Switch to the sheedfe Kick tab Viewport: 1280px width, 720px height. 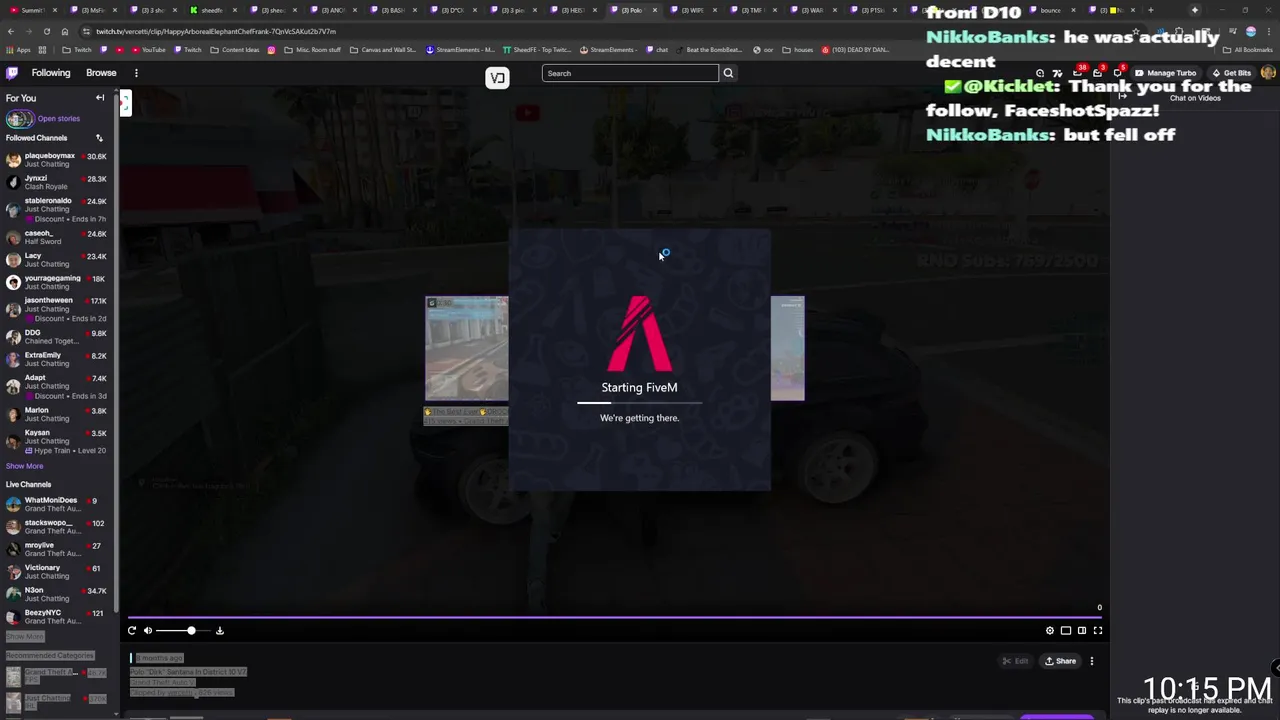click(x=210, y=10)
